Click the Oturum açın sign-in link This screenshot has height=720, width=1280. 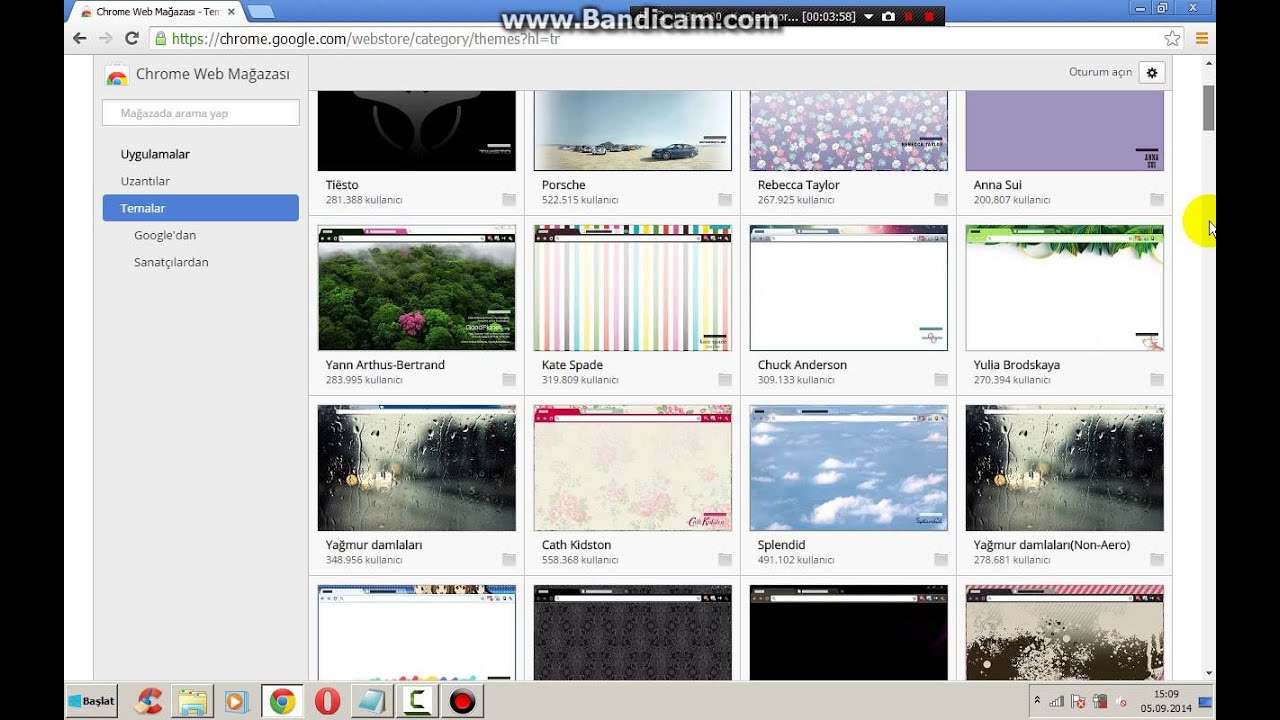(x=1100, y=72)
